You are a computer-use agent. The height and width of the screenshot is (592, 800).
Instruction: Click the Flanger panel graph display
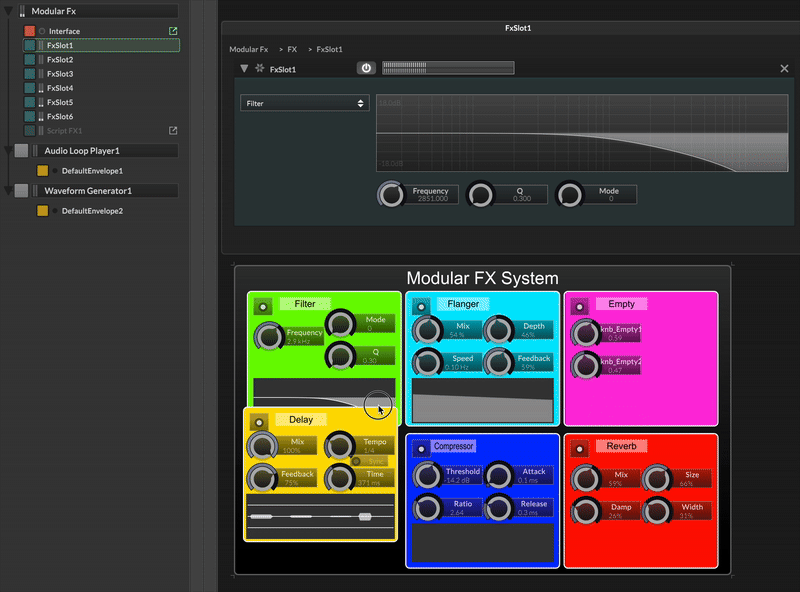pos(482,400)
